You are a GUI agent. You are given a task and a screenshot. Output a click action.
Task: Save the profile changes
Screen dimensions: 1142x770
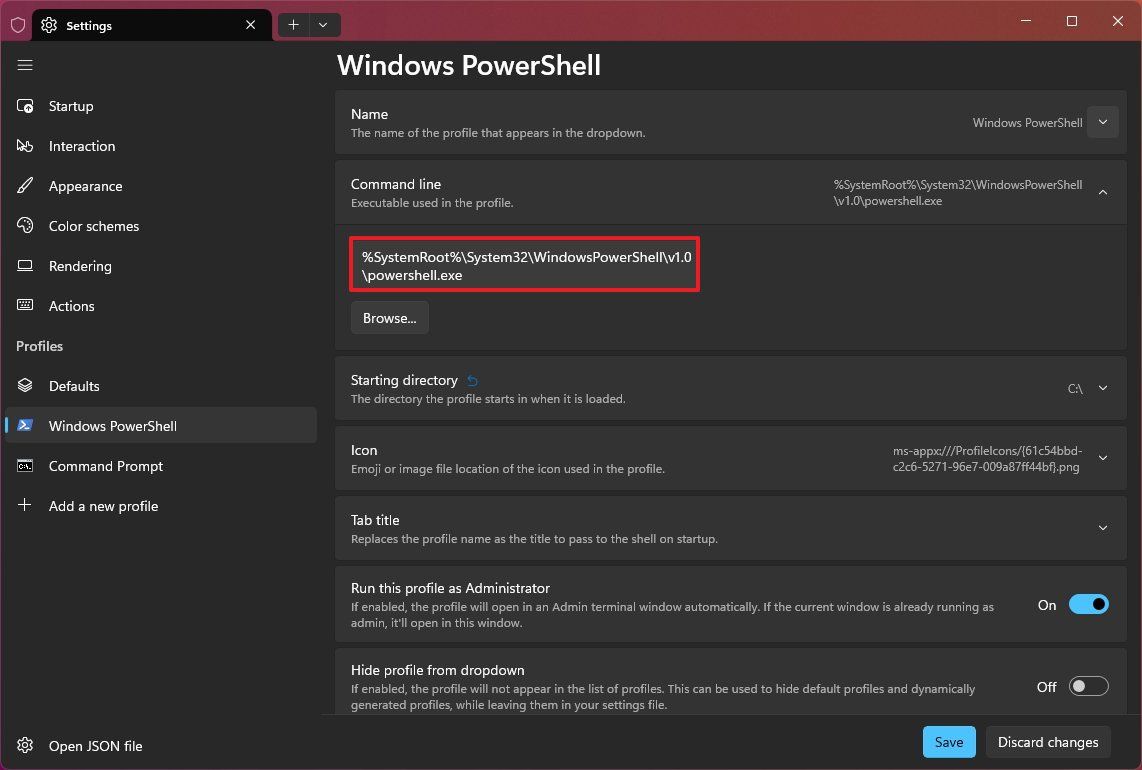(948, 742)
